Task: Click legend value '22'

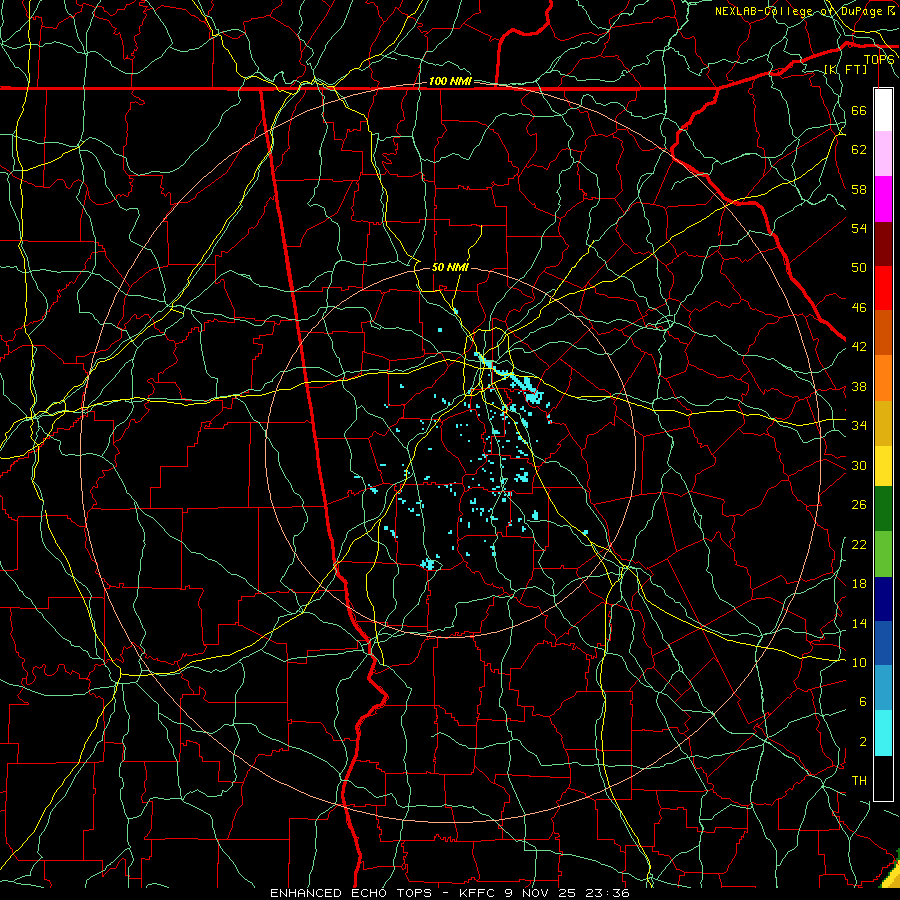Action: click(x=859, y=545)
